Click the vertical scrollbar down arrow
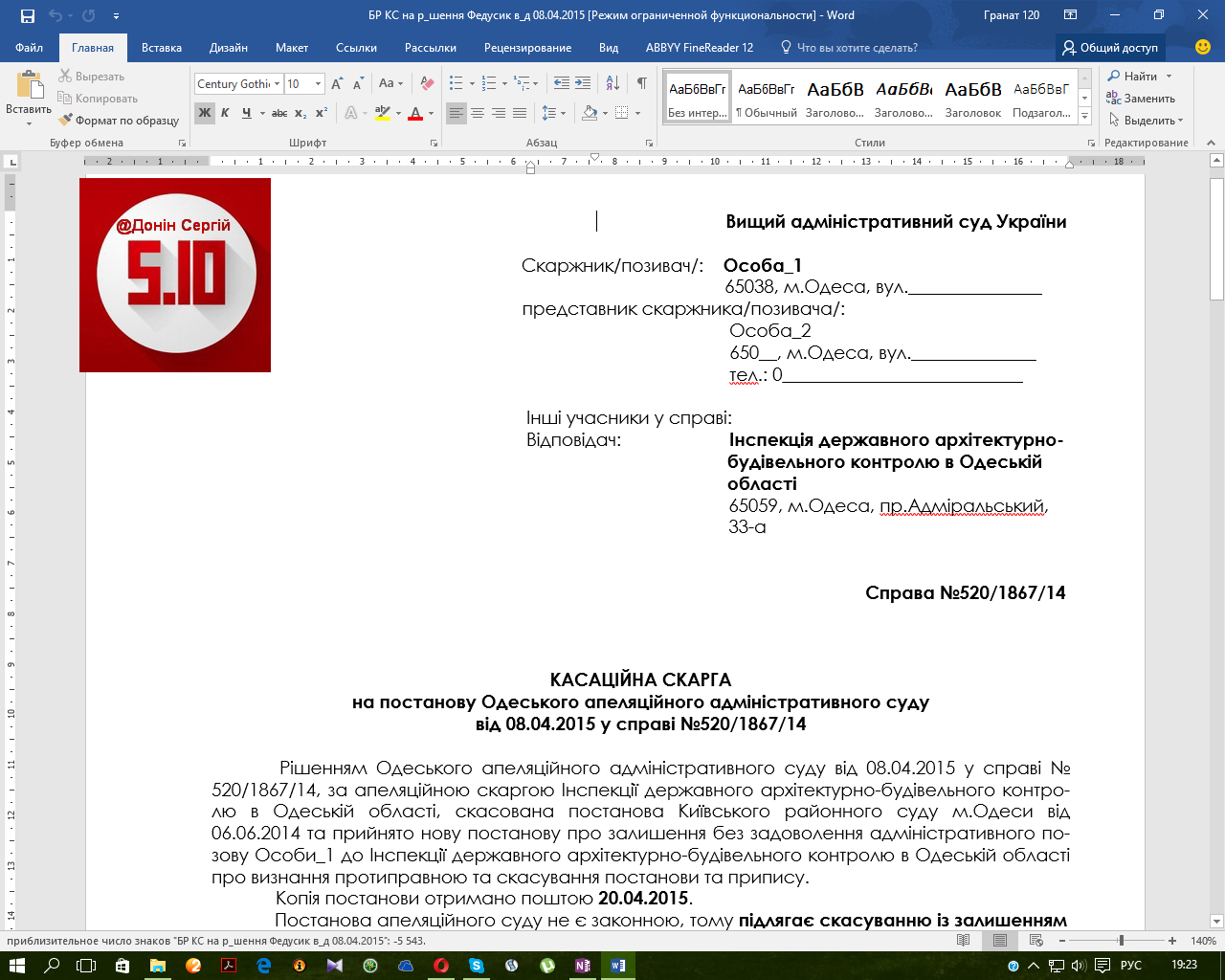The width and height of the screenshot is (1225, 980). pos(1216,921)
